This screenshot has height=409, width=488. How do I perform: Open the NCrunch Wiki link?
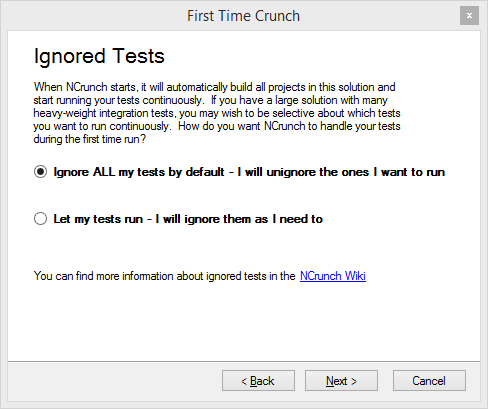[x=333, y=276]
